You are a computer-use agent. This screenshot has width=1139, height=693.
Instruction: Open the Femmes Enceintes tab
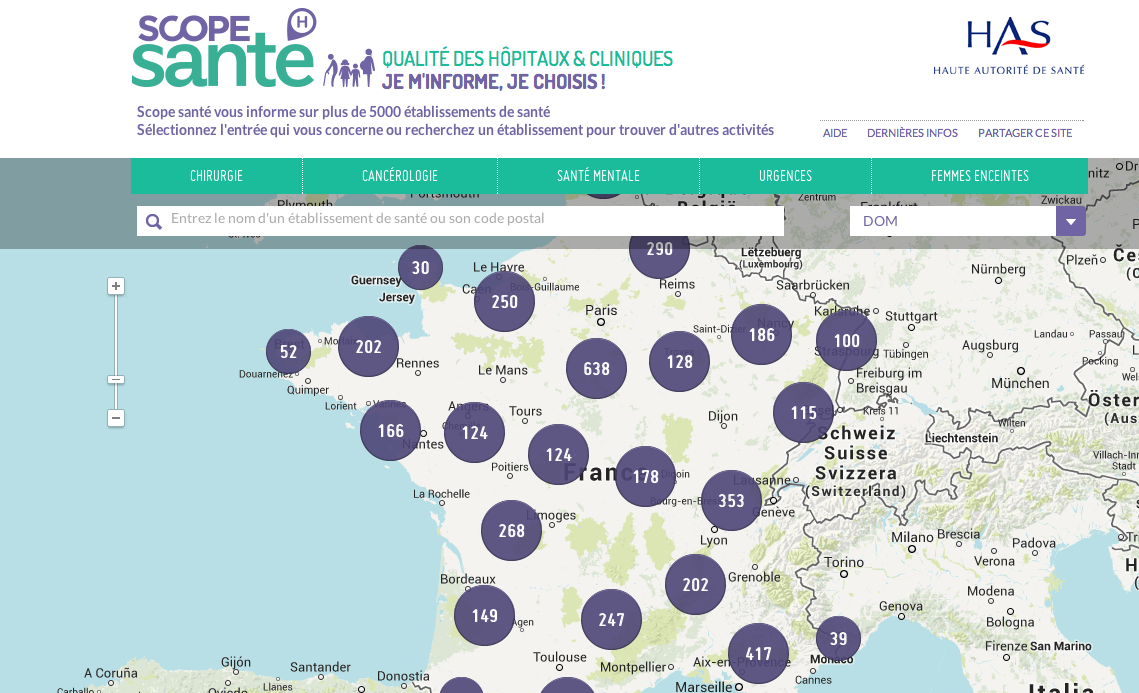pos(979,176)
